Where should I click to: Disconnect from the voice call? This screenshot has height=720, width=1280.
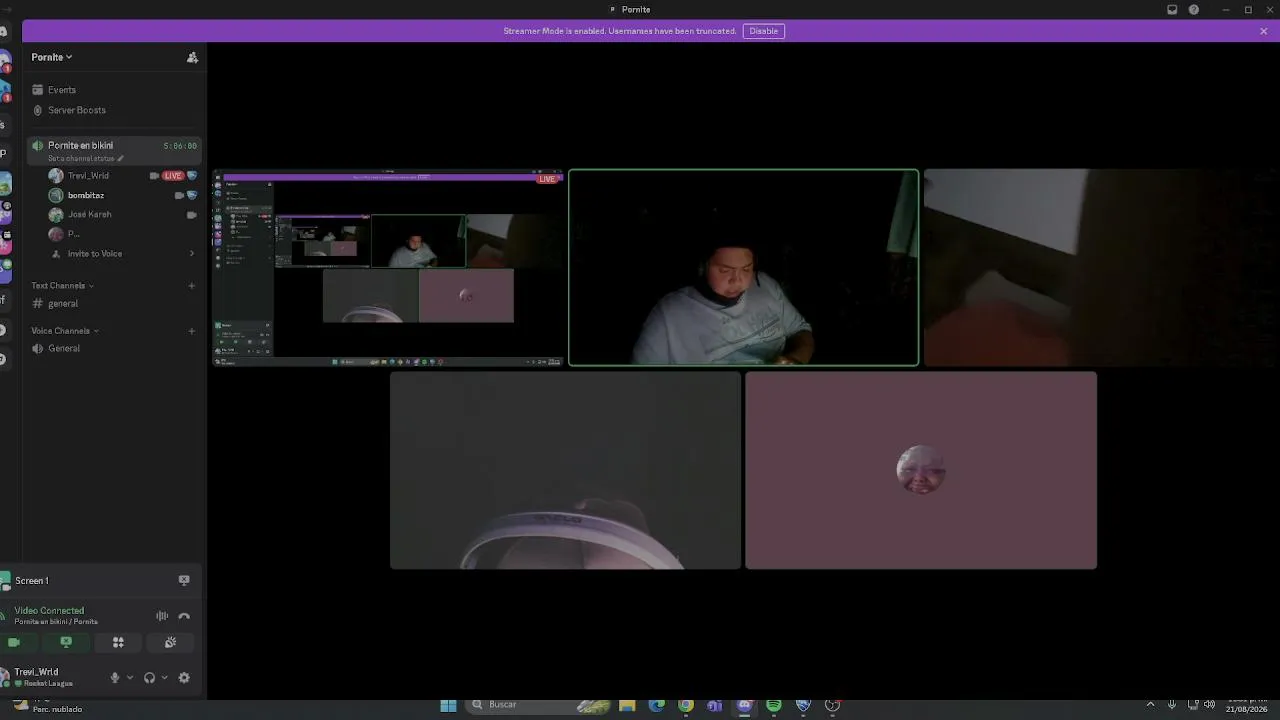pos(184,616)
